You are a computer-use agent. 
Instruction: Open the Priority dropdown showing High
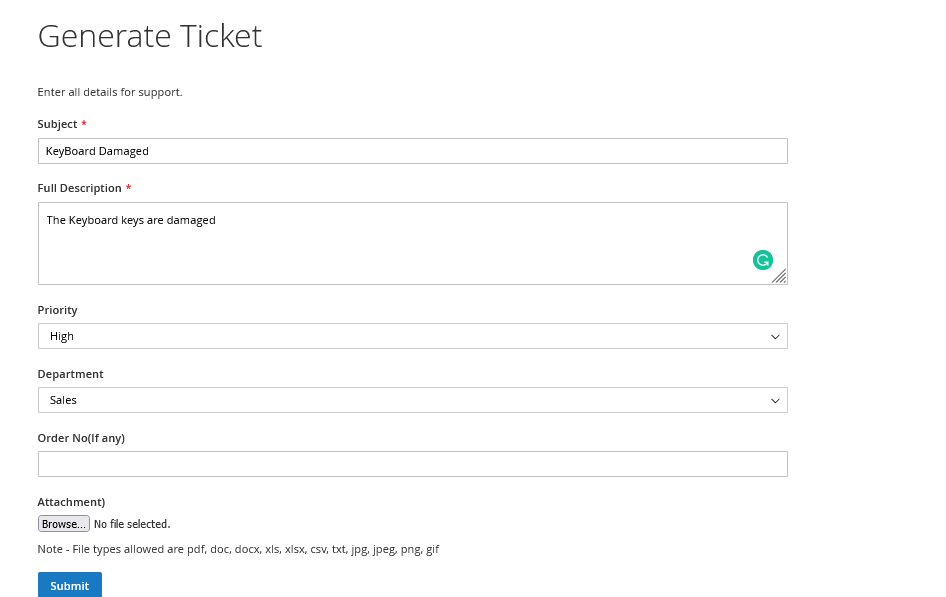coord(413,336)
